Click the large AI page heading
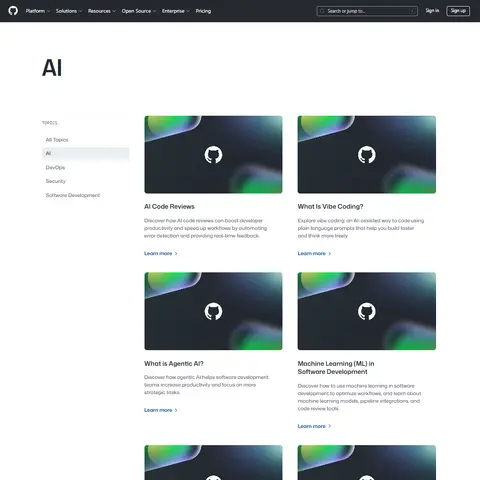Image resolution: width=480 pixels, height=480 pixels. [x=52, y=68]
